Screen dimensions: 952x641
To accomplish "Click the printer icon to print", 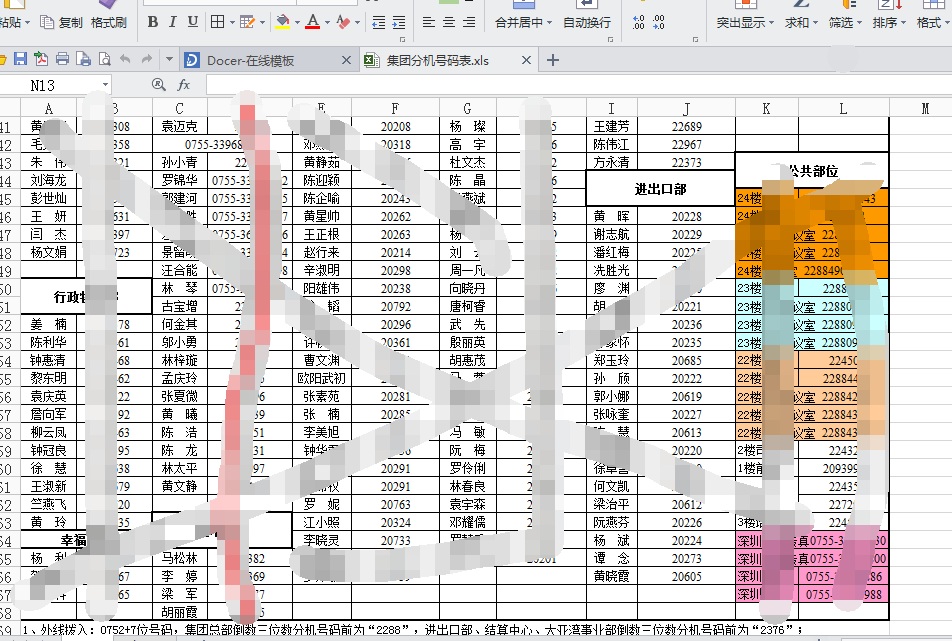I will [x=62, y=59].
